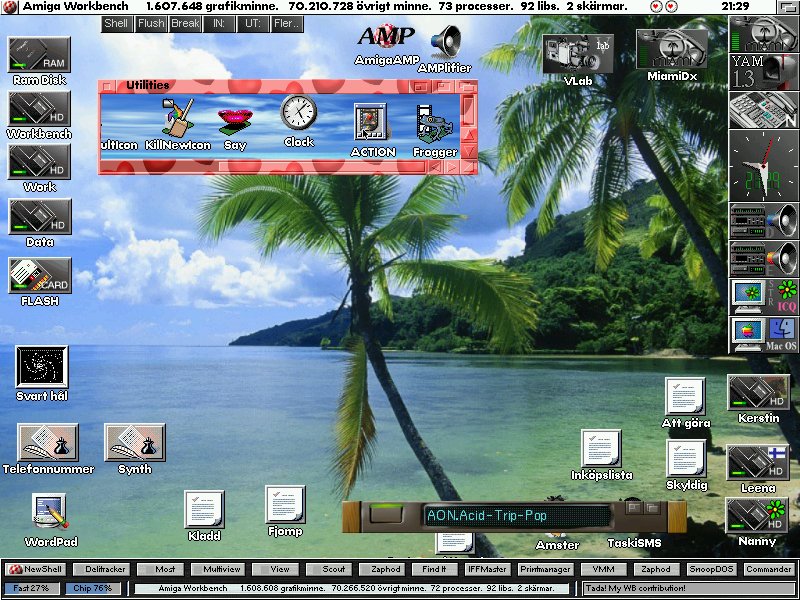This screenshot has width=800, height=600.
Task: Launch the MiamiDx network icon
Action: (671, 49)
